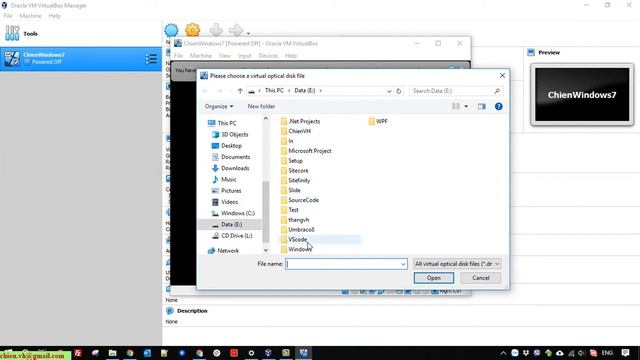640x360 pixels.
Task: Click the New folder button
Action: click(261, 106)
